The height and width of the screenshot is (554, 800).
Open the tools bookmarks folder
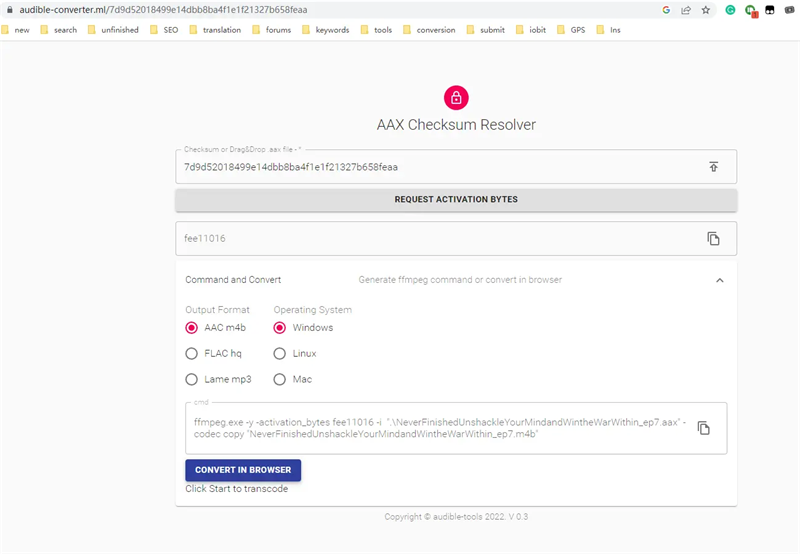click(x=377, y=30)
